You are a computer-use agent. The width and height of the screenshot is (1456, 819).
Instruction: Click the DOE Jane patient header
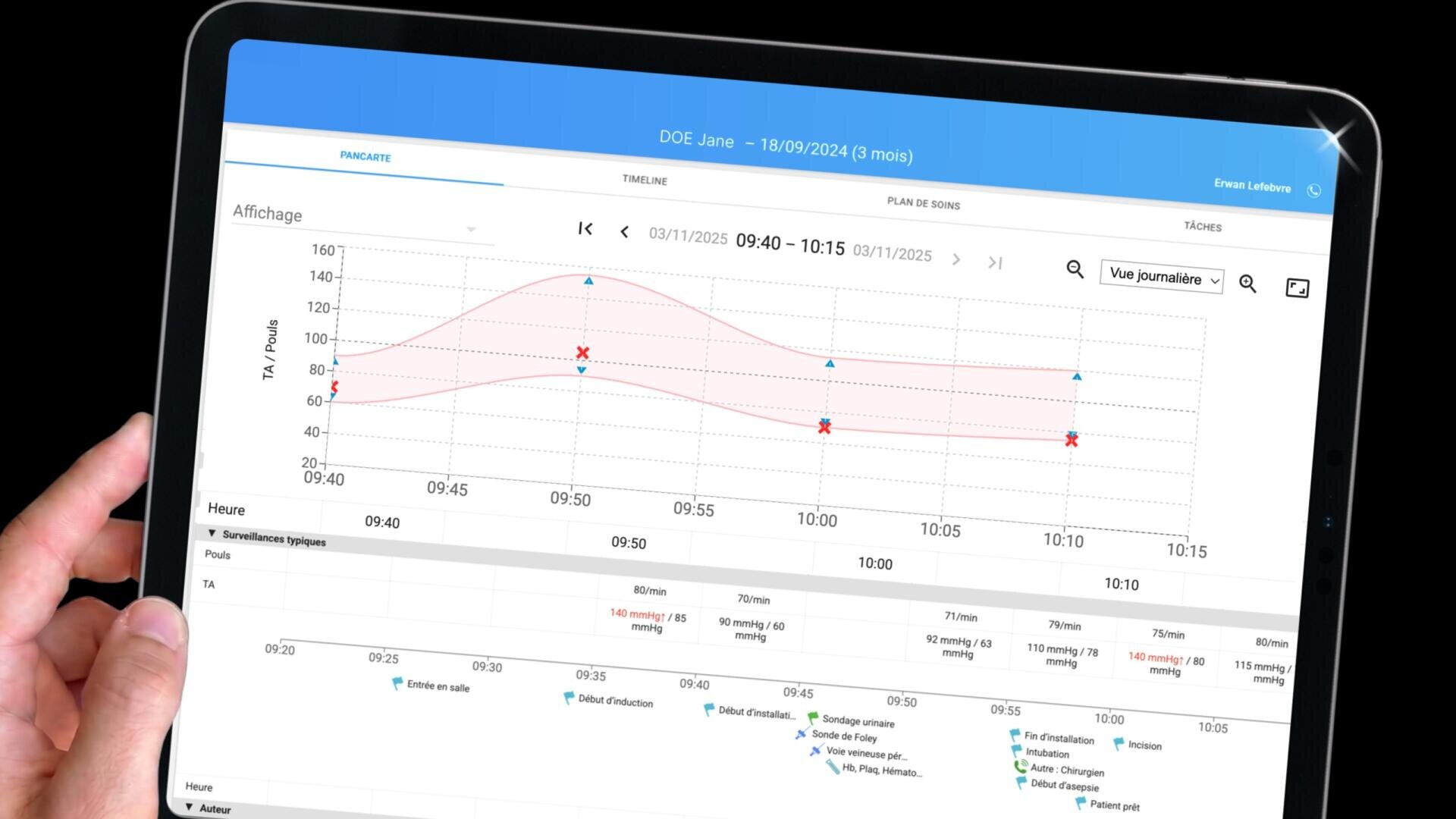786,146
